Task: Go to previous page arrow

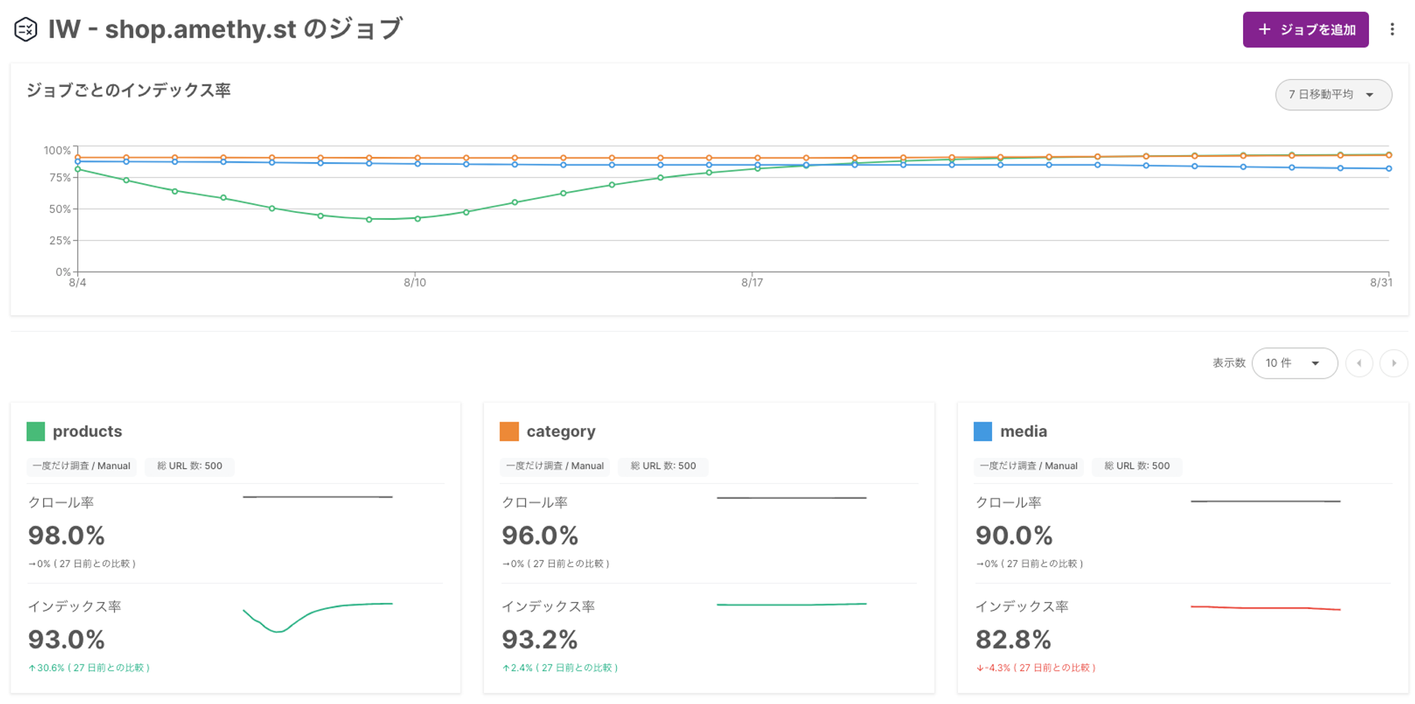Action: tap(1359, 363)
